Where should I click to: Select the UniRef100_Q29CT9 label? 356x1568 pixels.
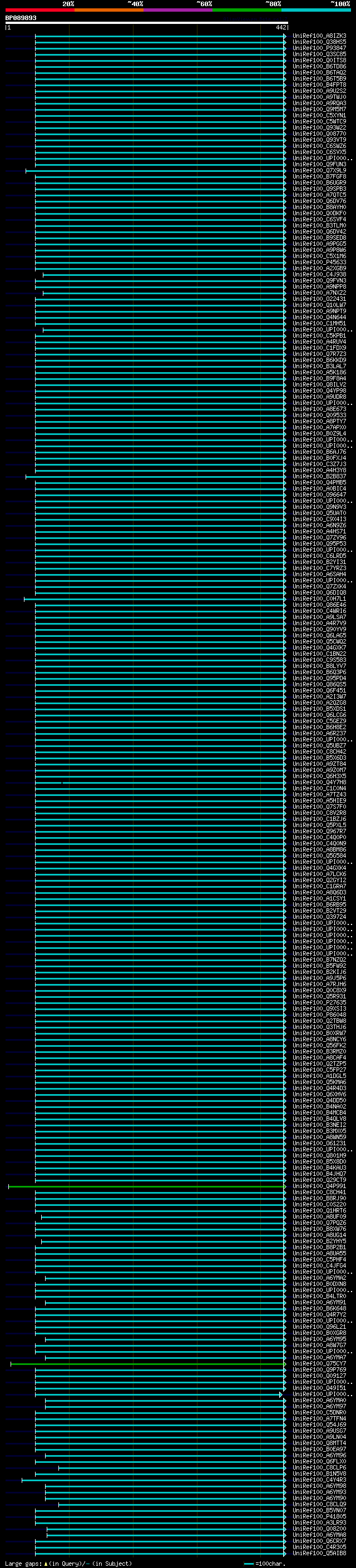tap(319, 1180)
